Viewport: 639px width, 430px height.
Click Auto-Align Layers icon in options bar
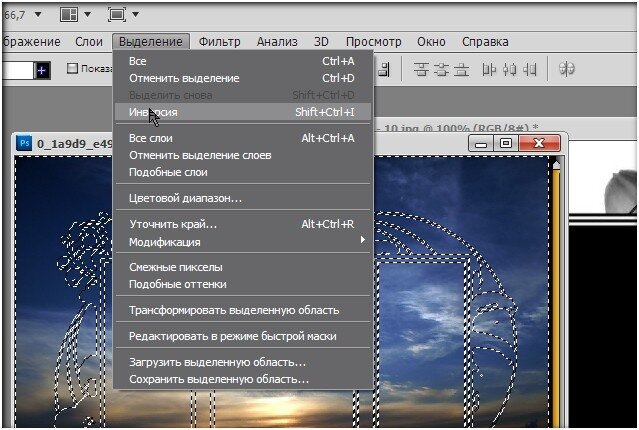567,70
